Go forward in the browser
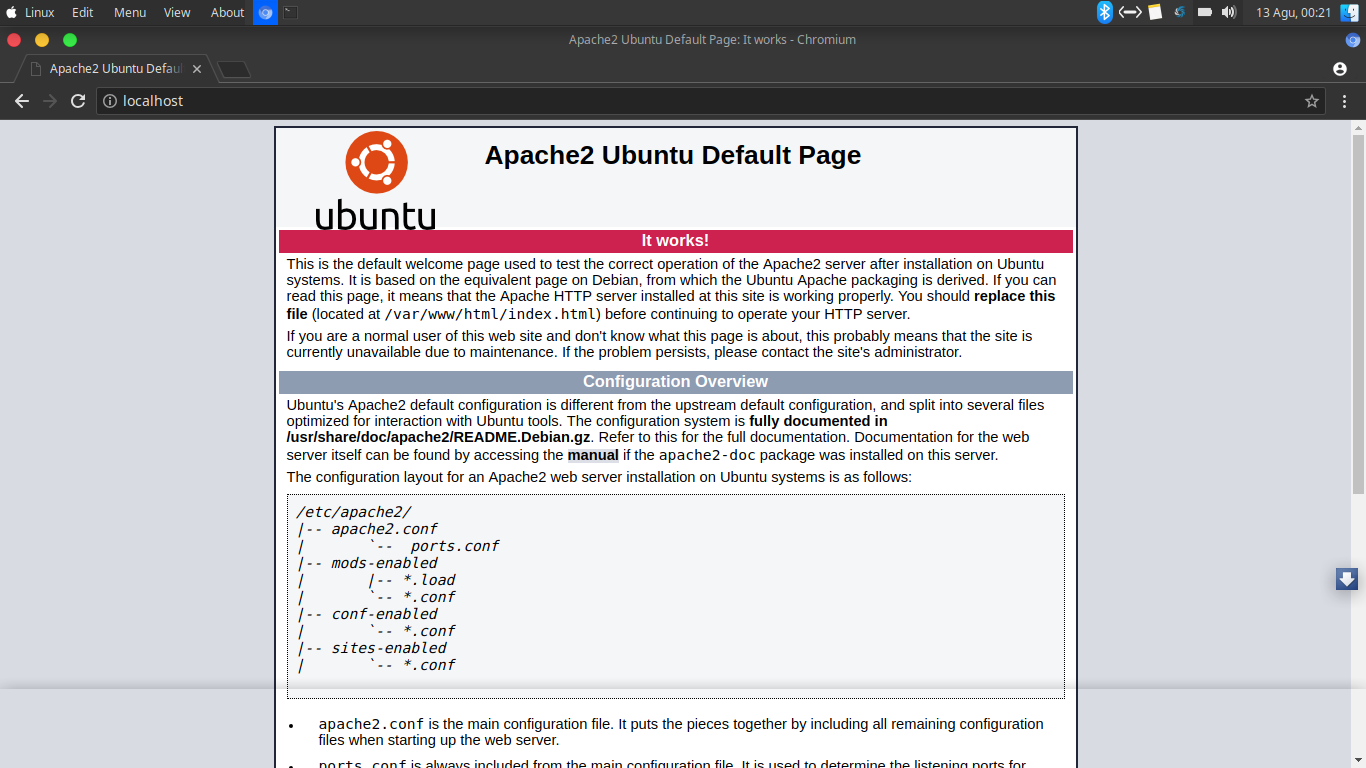This screenshot has width=1366, height=768. click(50, 100)
